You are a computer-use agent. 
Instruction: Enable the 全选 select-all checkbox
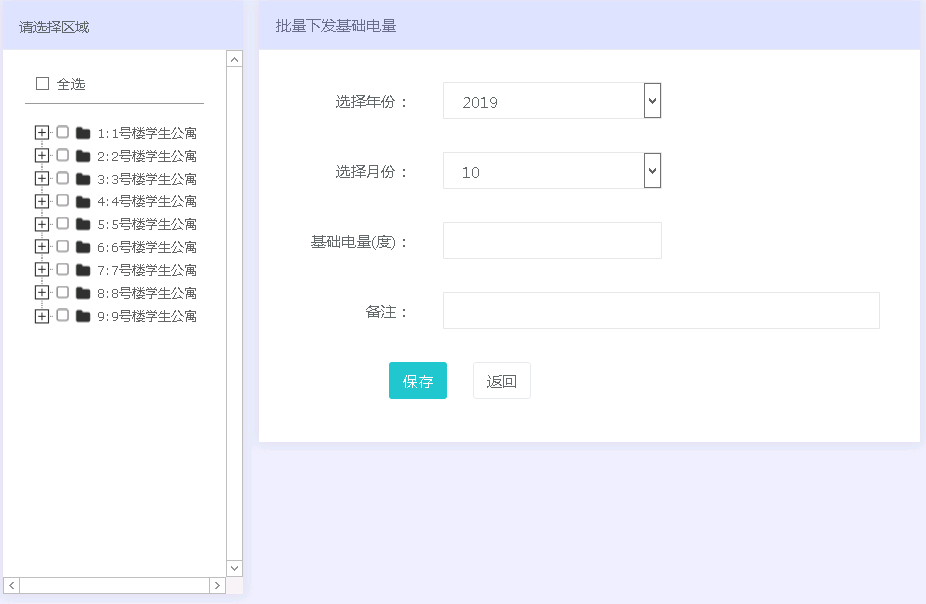(x=42, y=84)
